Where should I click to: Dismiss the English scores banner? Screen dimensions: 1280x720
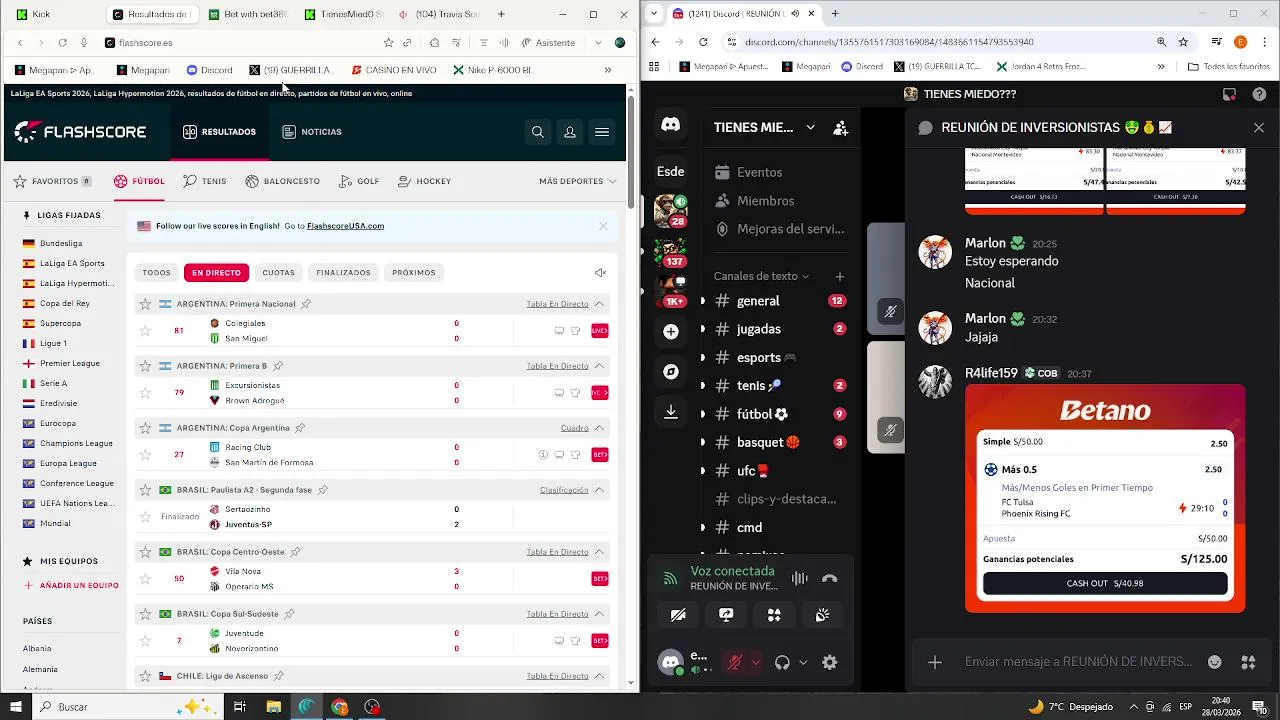(x=603, y=226)
